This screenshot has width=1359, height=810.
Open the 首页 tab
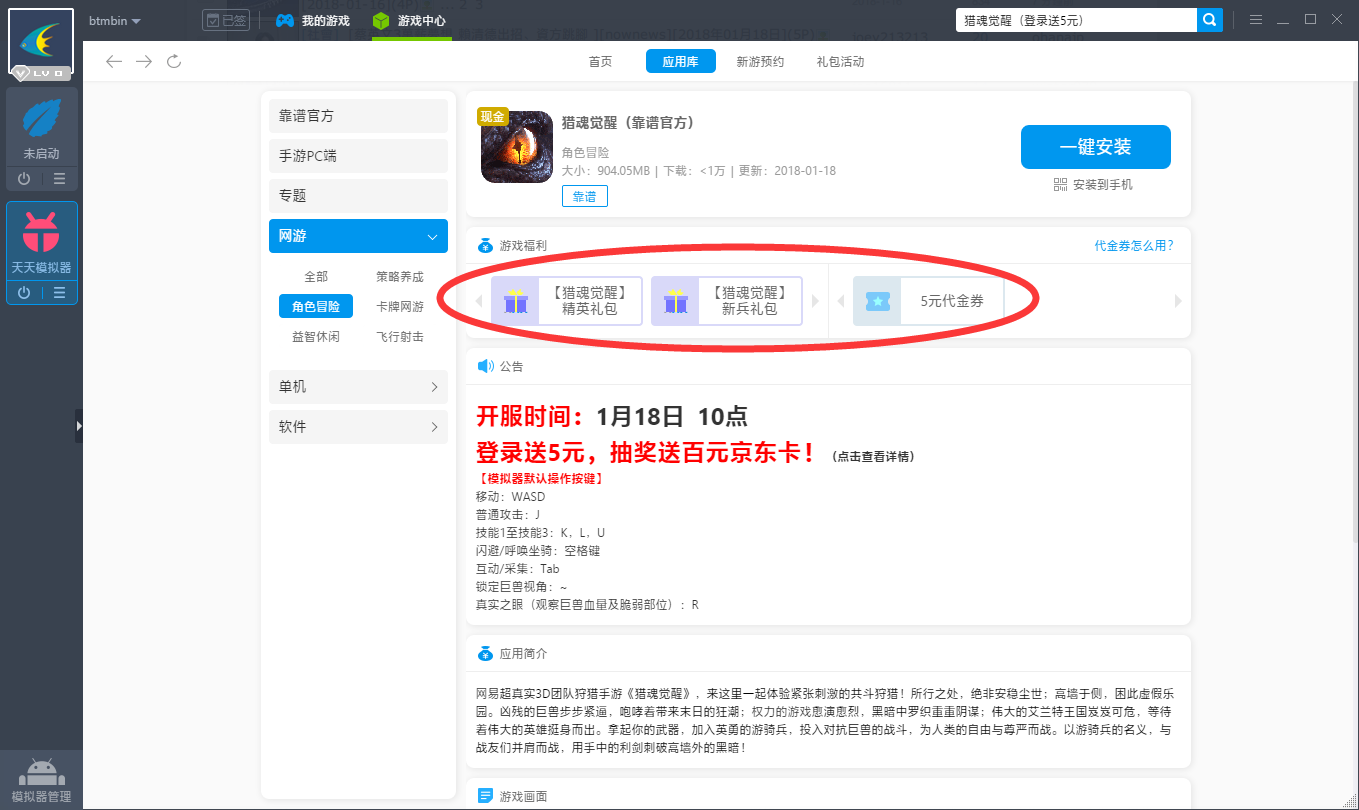600,62
